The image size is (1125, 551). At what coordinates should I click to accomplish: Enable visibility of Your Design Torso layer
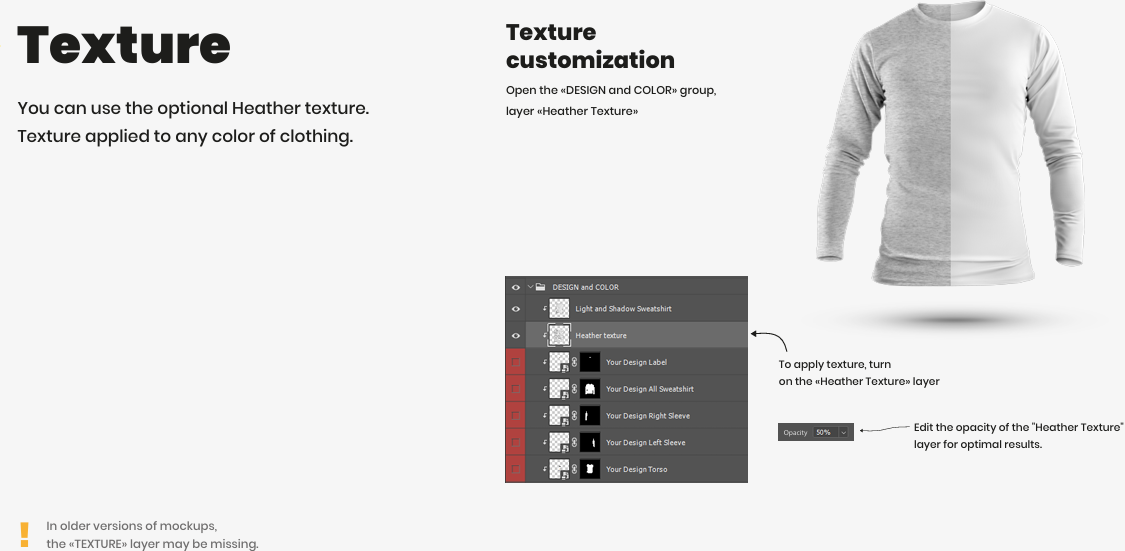point(515,469)
